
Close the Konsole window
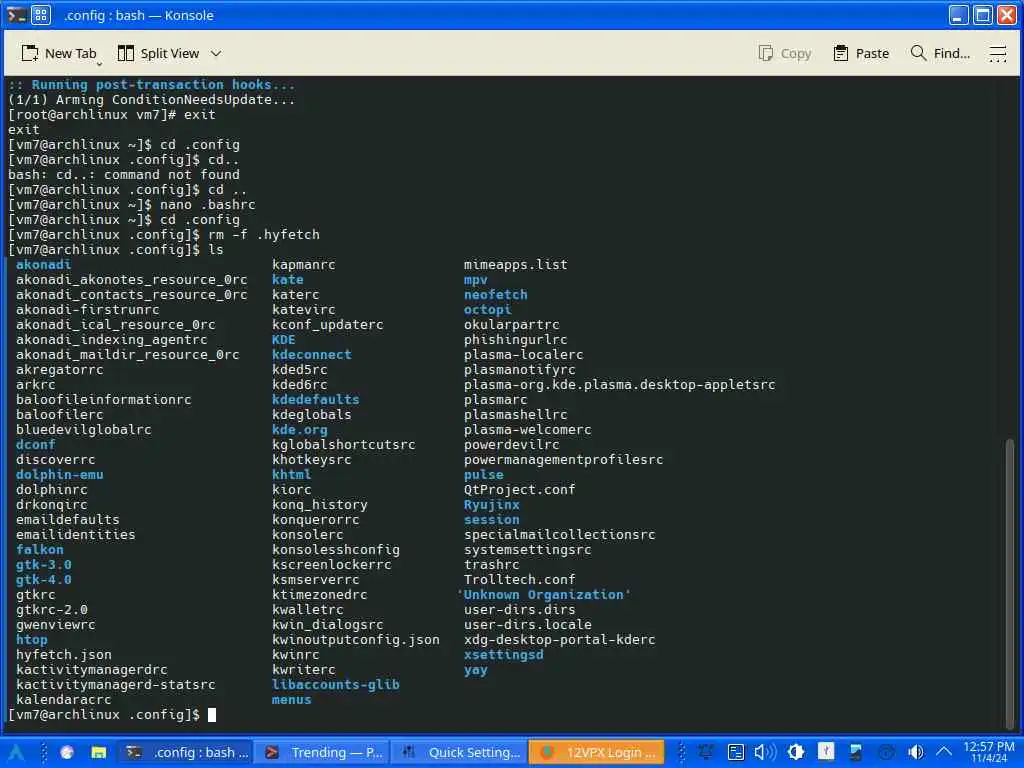coord(1006,15)
